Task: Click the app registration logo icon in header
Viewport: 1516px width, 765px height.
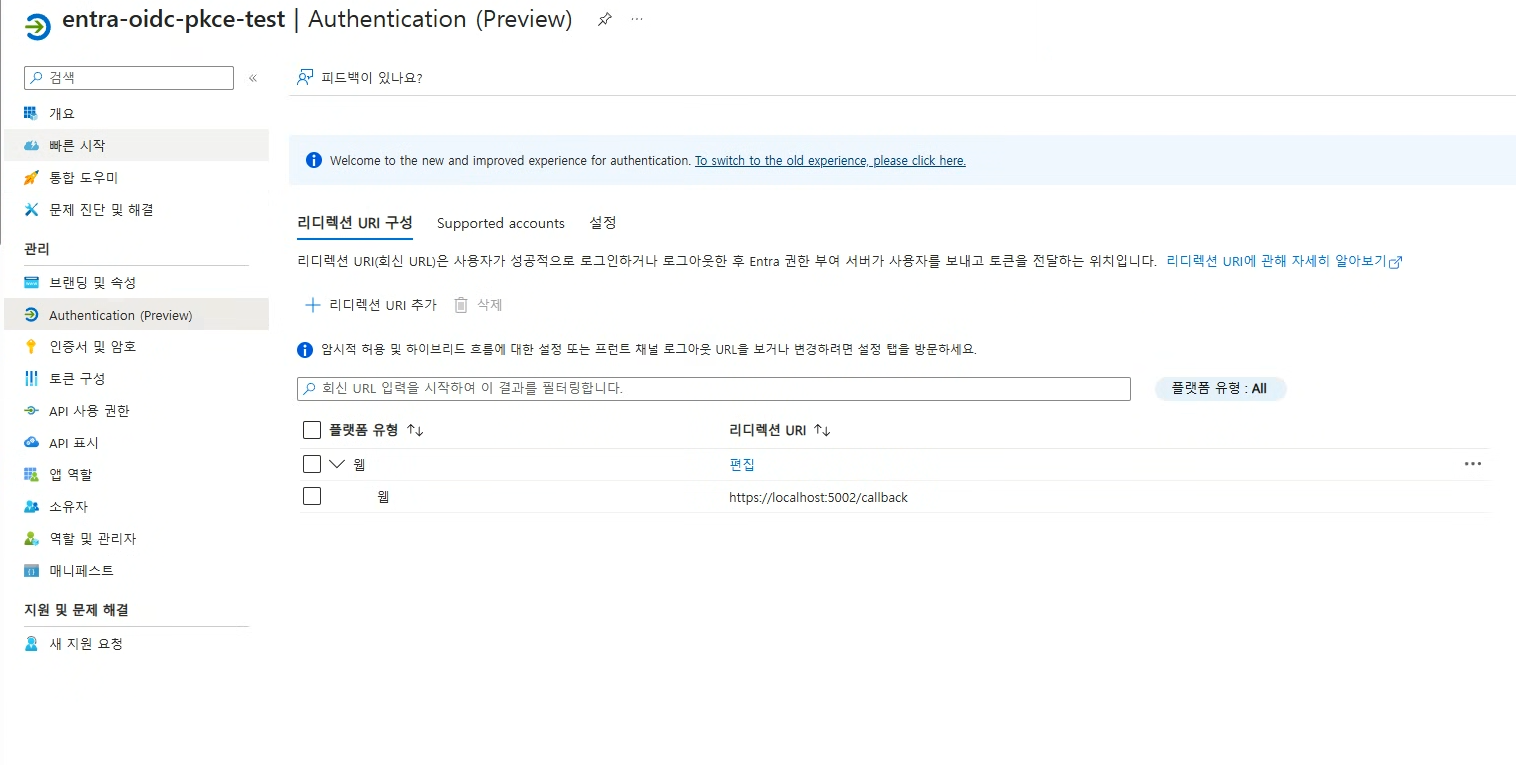Action: [37, 26]
